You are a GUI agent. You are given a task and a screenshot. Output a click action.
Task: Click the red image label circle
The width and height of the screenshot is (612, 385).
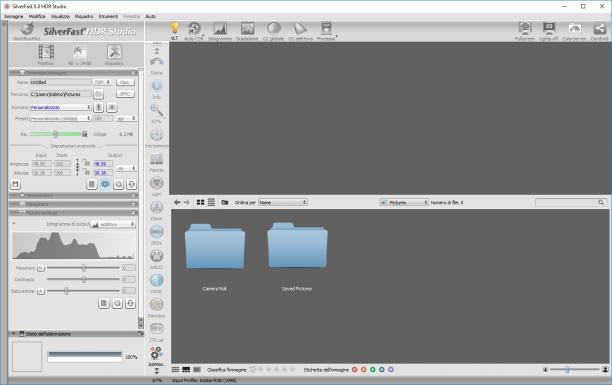coord(354,369)
